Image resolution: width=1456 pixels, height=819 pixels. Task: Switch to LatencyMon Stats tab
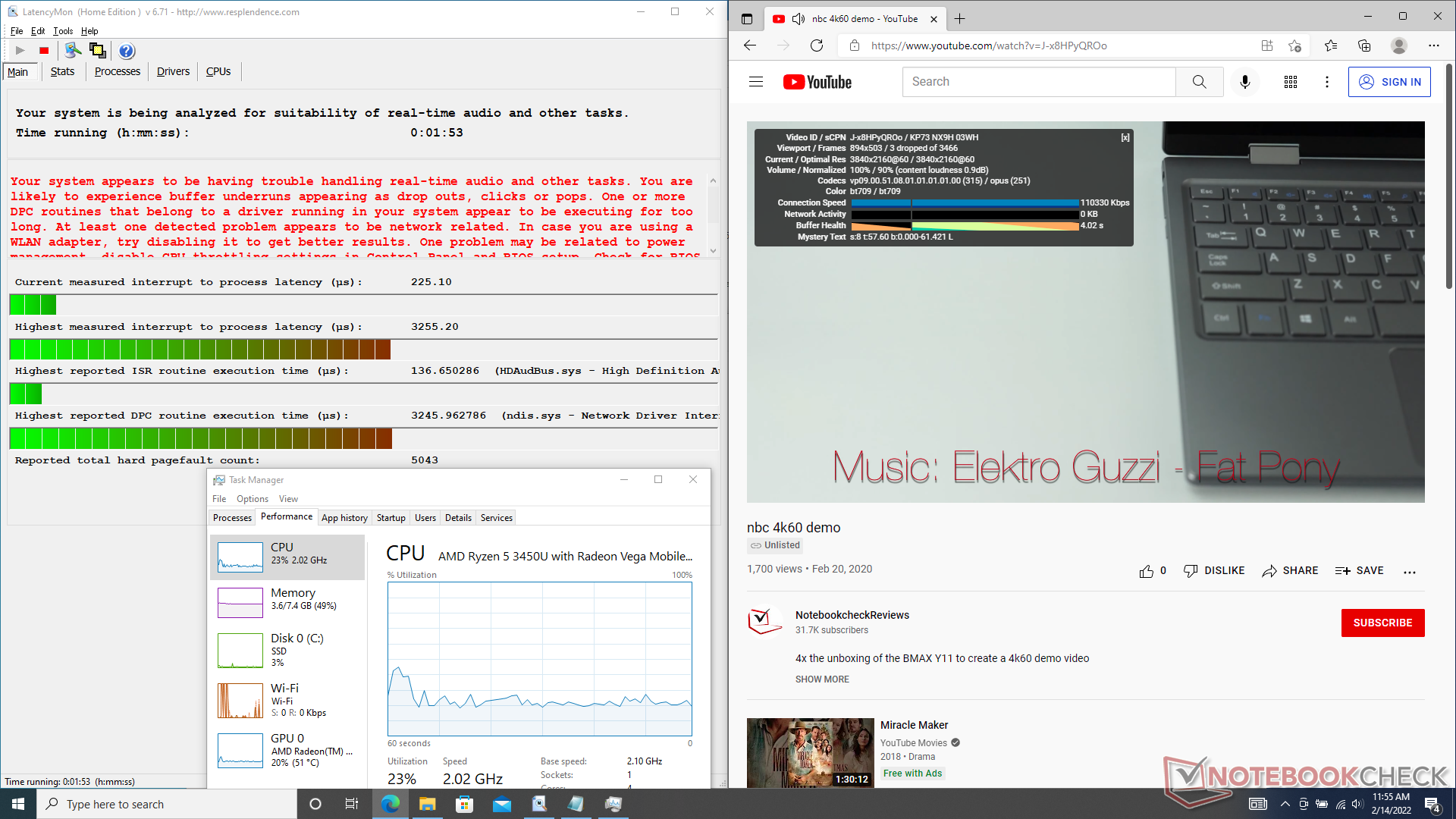coord(62,71)
